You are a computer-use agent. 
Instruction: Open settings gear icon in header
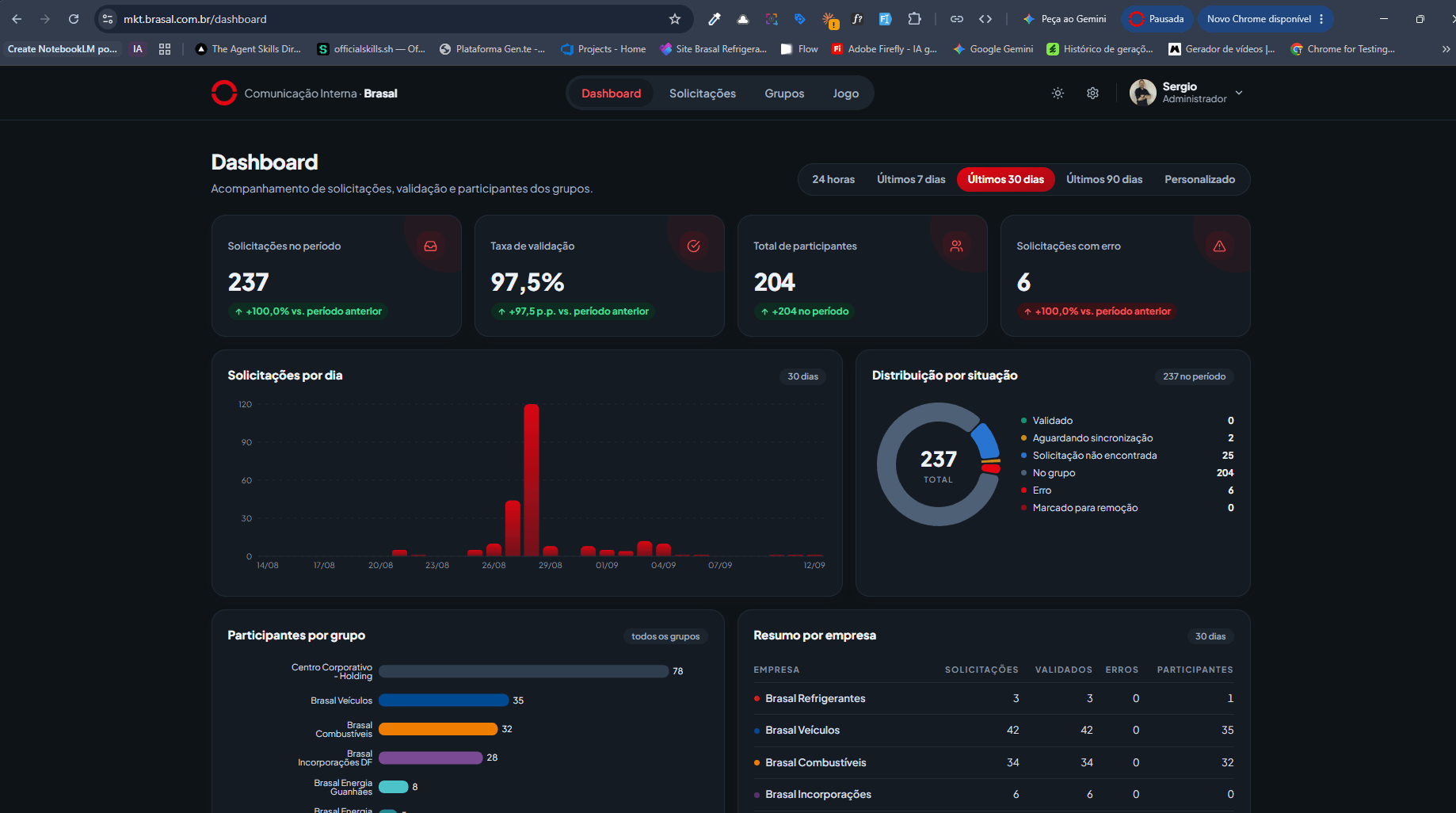[x=1092, y=94]
